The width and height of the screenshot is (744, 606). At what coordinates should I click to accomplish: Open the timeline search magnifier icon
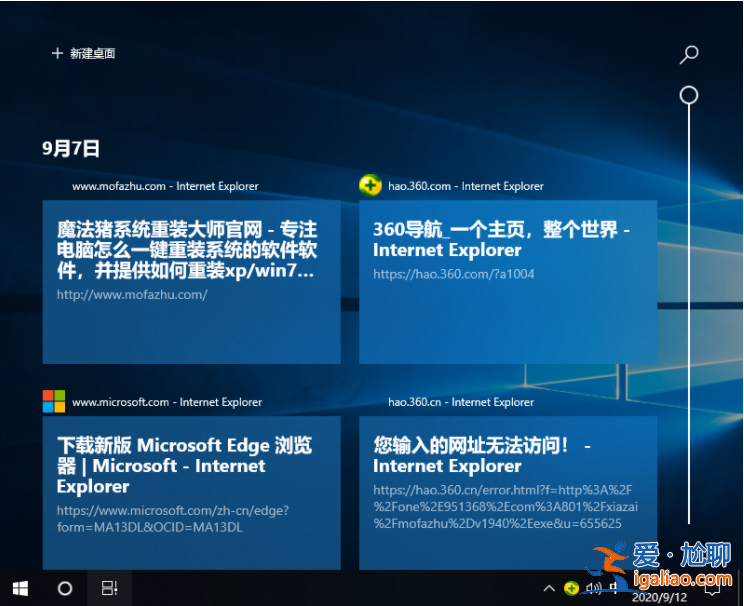pos(688,54)
